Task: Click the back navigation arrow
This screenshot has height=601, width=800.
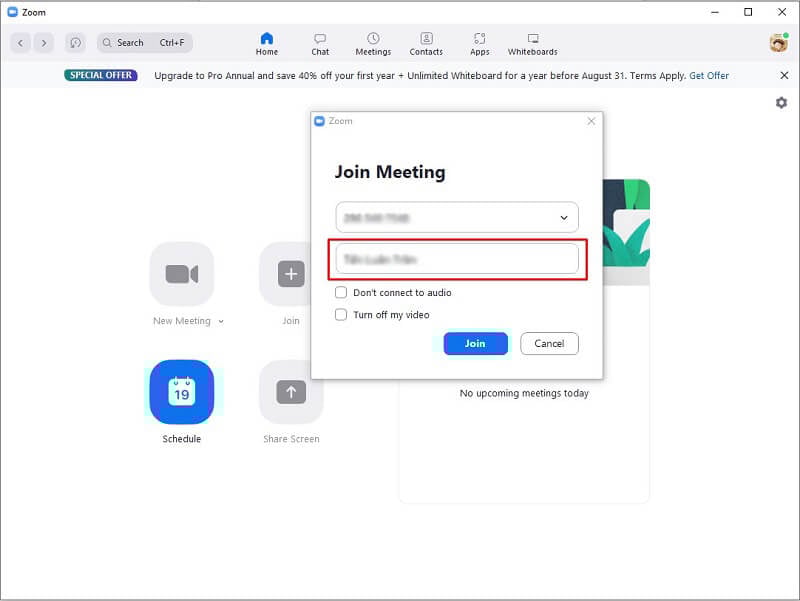Action: tap(20, 43)
